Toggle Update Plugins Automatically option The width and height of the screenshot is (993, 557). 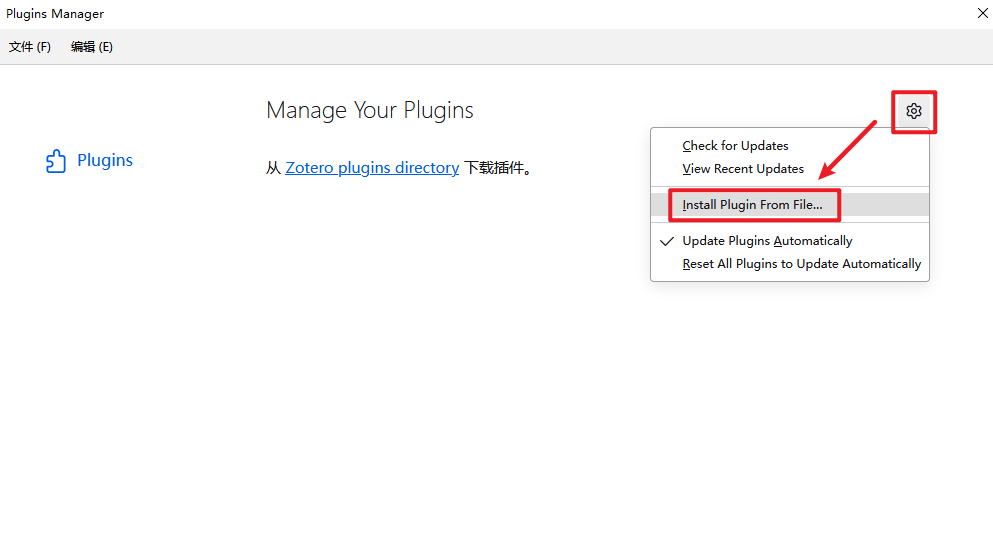[x=767, y=241]
